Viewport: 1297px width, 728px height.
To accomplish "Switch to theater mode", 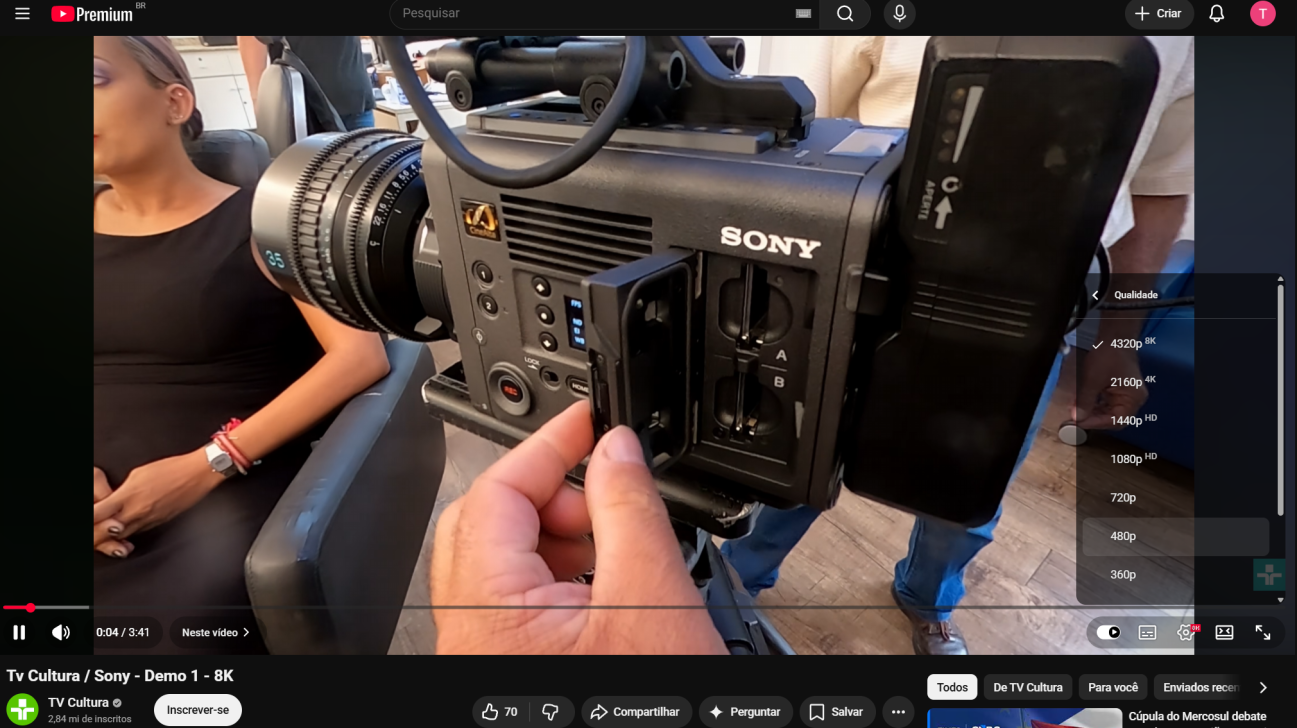I will tap(1224, 632).
